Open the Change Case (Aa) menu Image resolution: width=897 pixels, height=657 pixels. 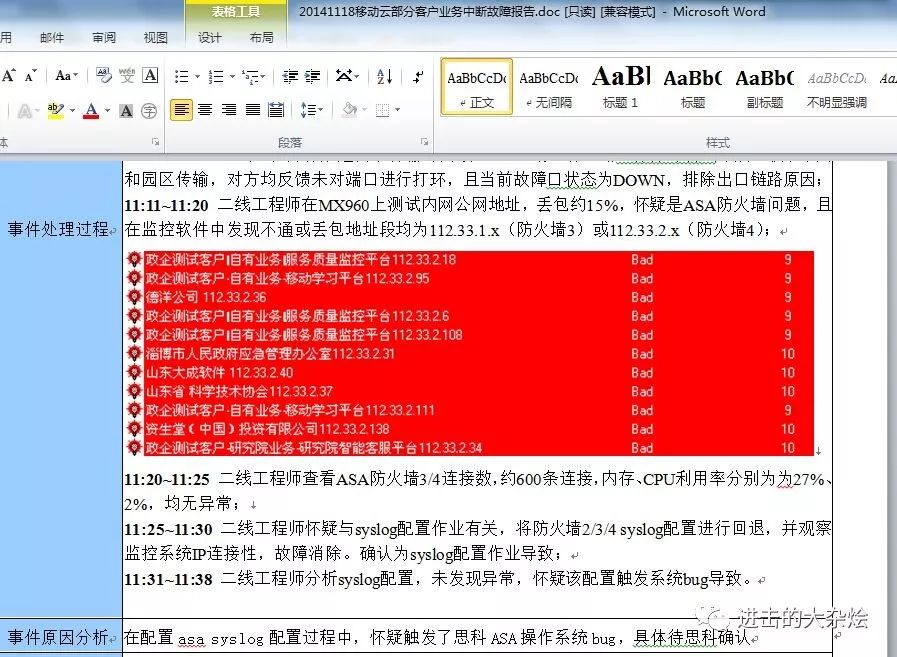coord(66,76)
